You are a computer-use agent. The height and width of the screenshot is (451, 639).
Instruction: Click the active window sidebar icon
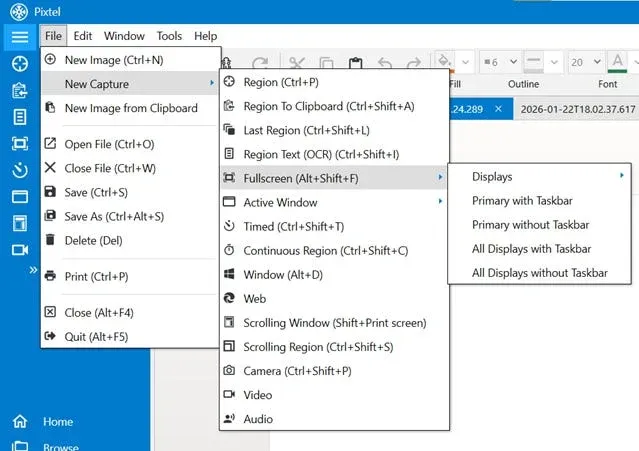[20, 197]
